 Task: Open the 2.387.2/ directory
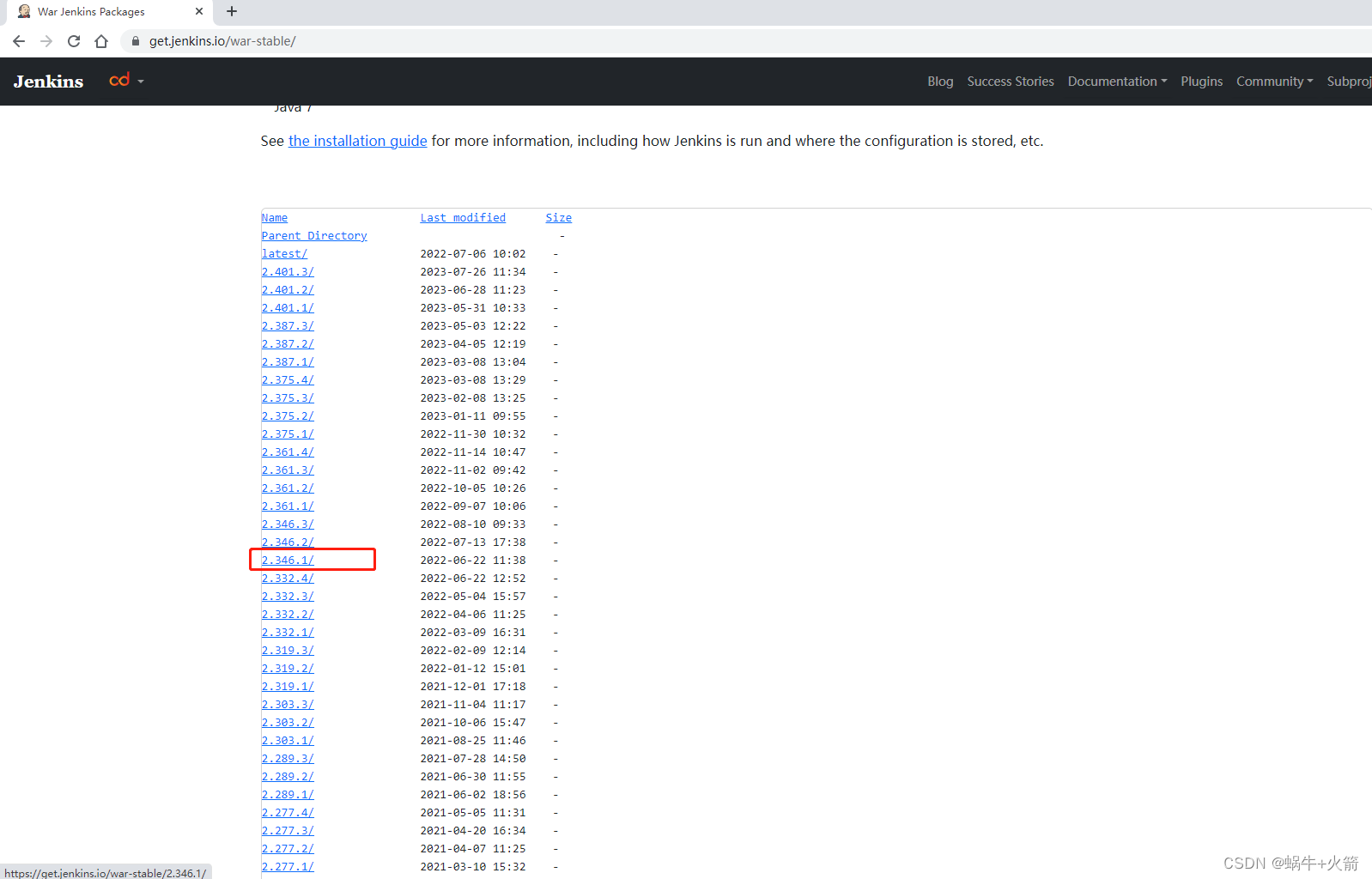pyautogui.click(x=288, y=344)
